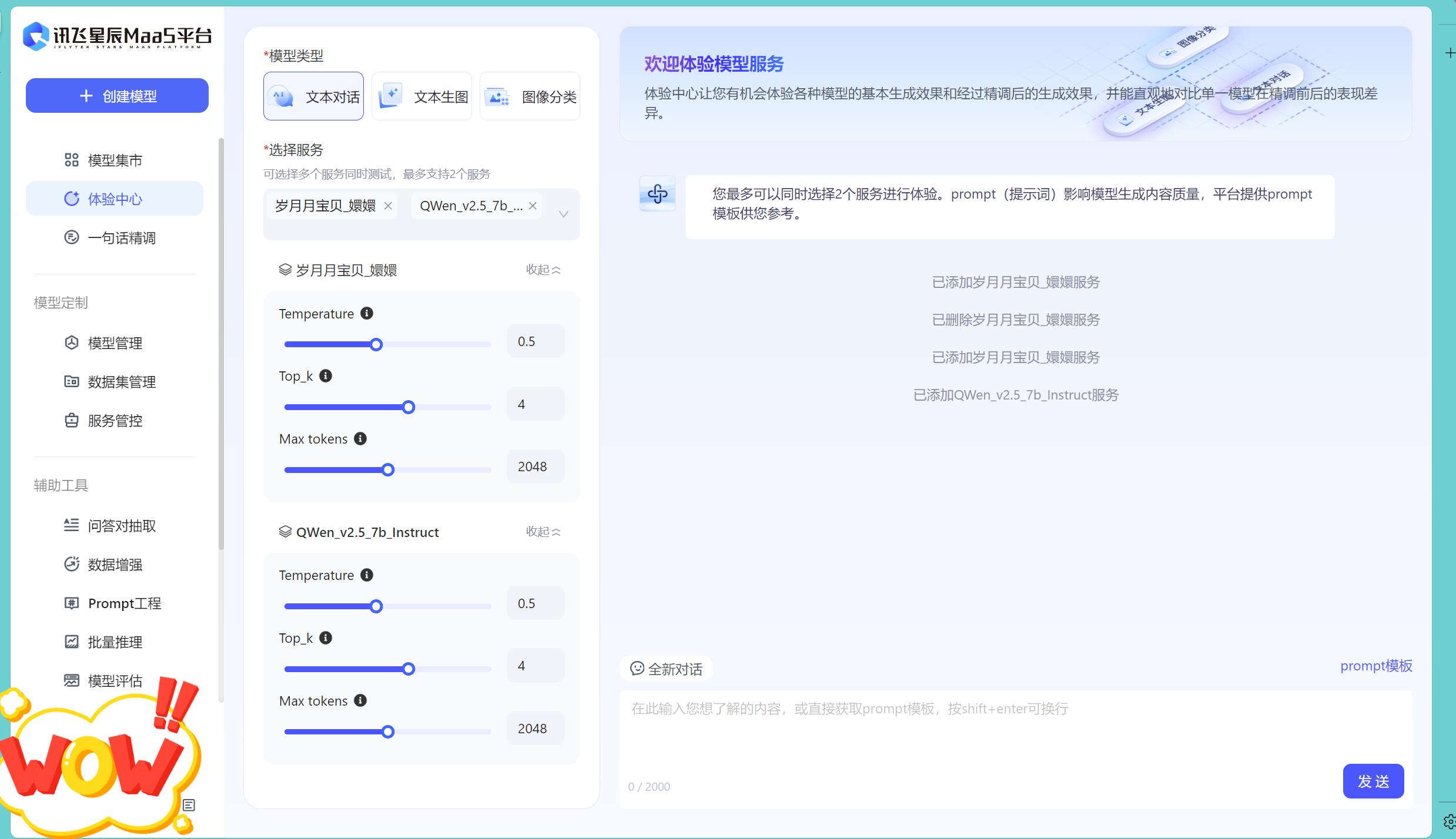Screen dimensions: 1456x839
Task: Collapse the QWen_v2.5_7b_Instruct parameter panel
Action: (x=543, y=532)
